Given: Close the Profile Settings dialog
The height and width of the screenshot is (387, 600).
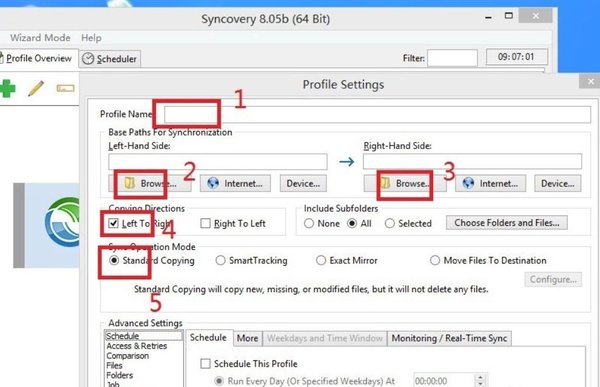Looking at the screenshot, I should tap(590, 82).
